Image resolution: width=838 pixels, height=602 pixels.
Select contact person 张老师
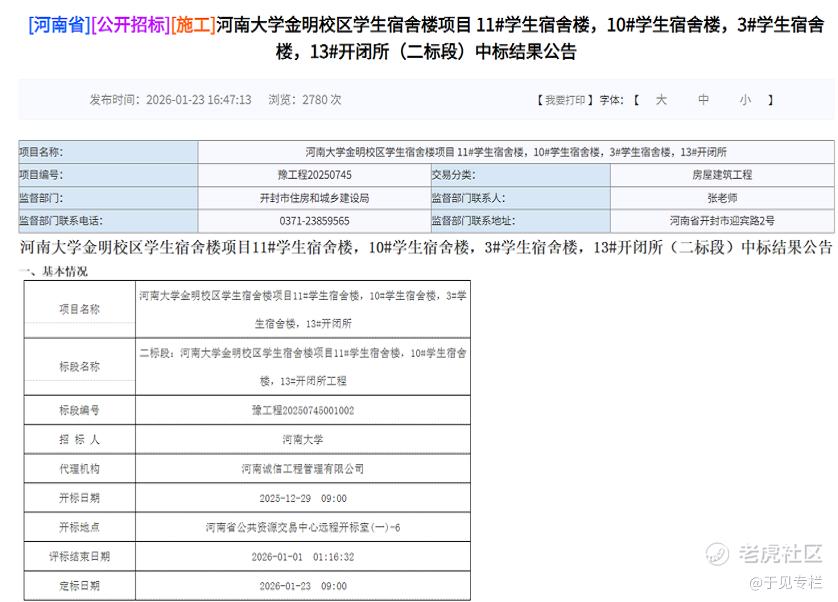click(x=722, y=198)
